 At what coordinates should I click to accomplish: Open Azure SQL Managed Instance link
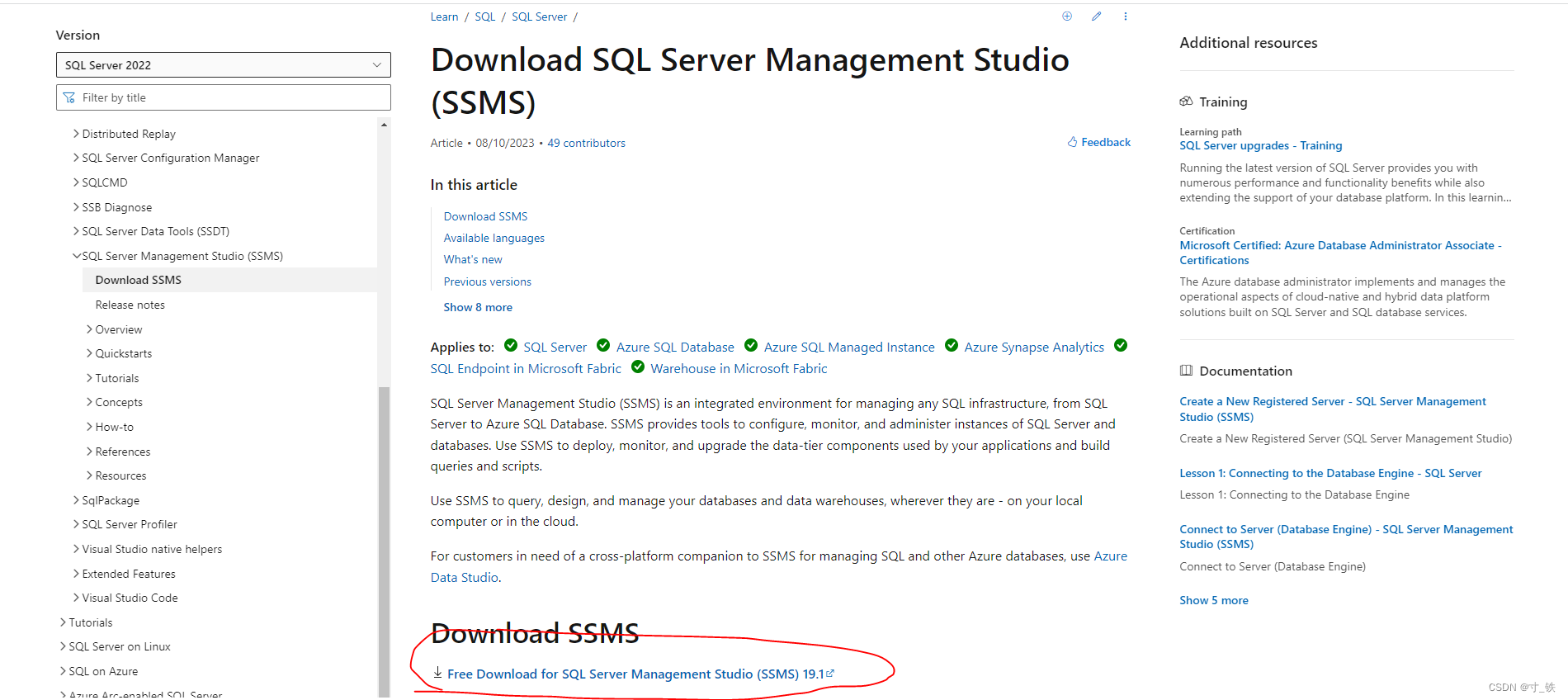(849, 347)
